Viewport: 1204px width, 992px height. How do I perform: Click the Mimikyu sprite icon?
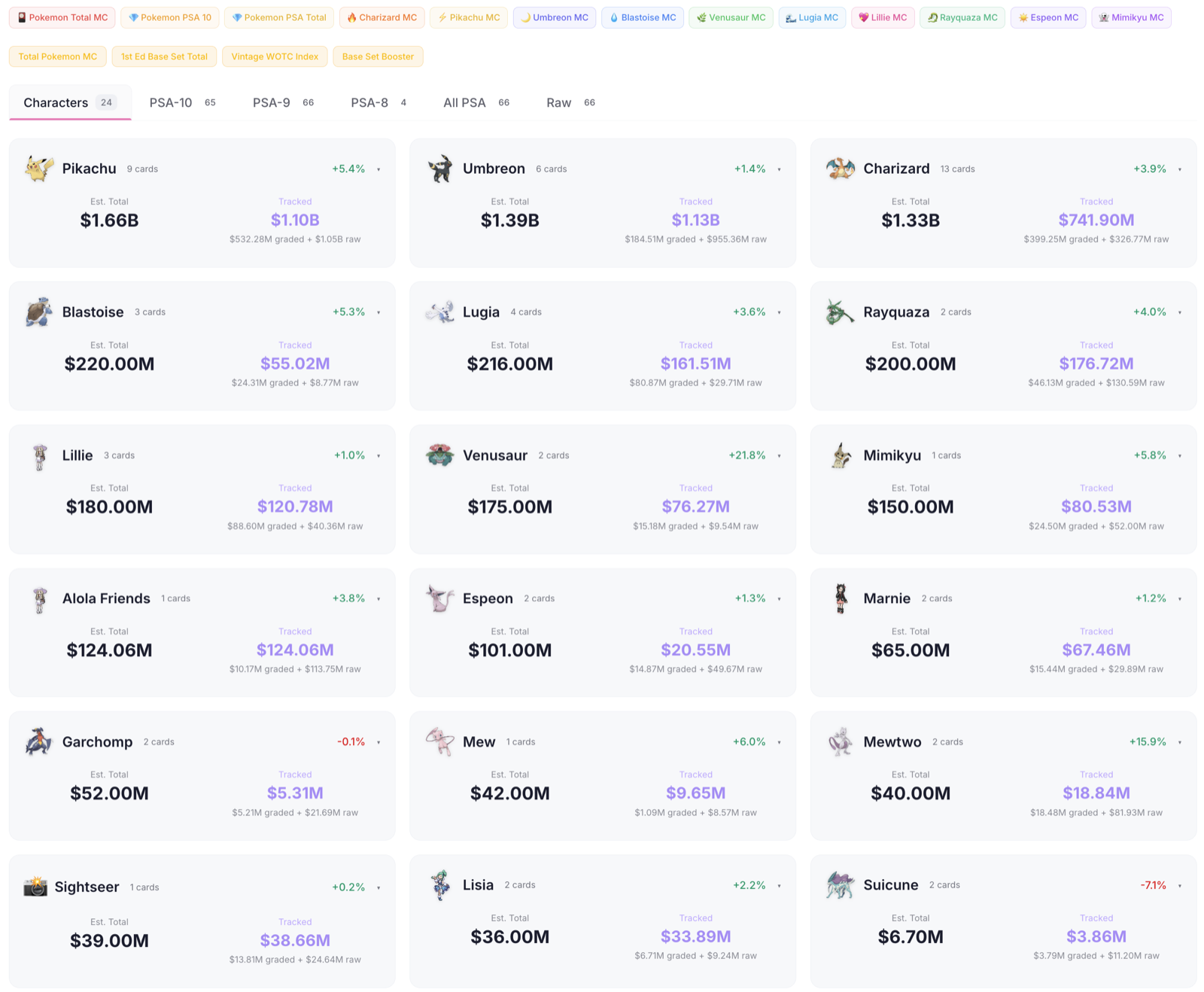tap(841, 455)
